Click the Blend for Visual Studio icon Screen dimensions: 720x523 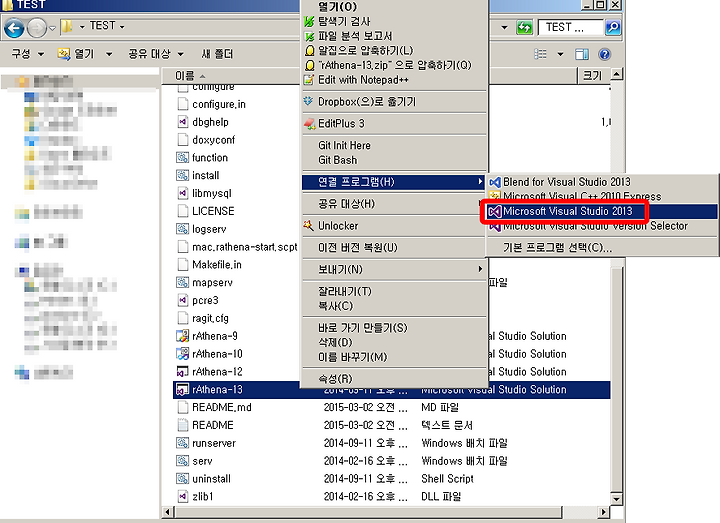point(495,182)
